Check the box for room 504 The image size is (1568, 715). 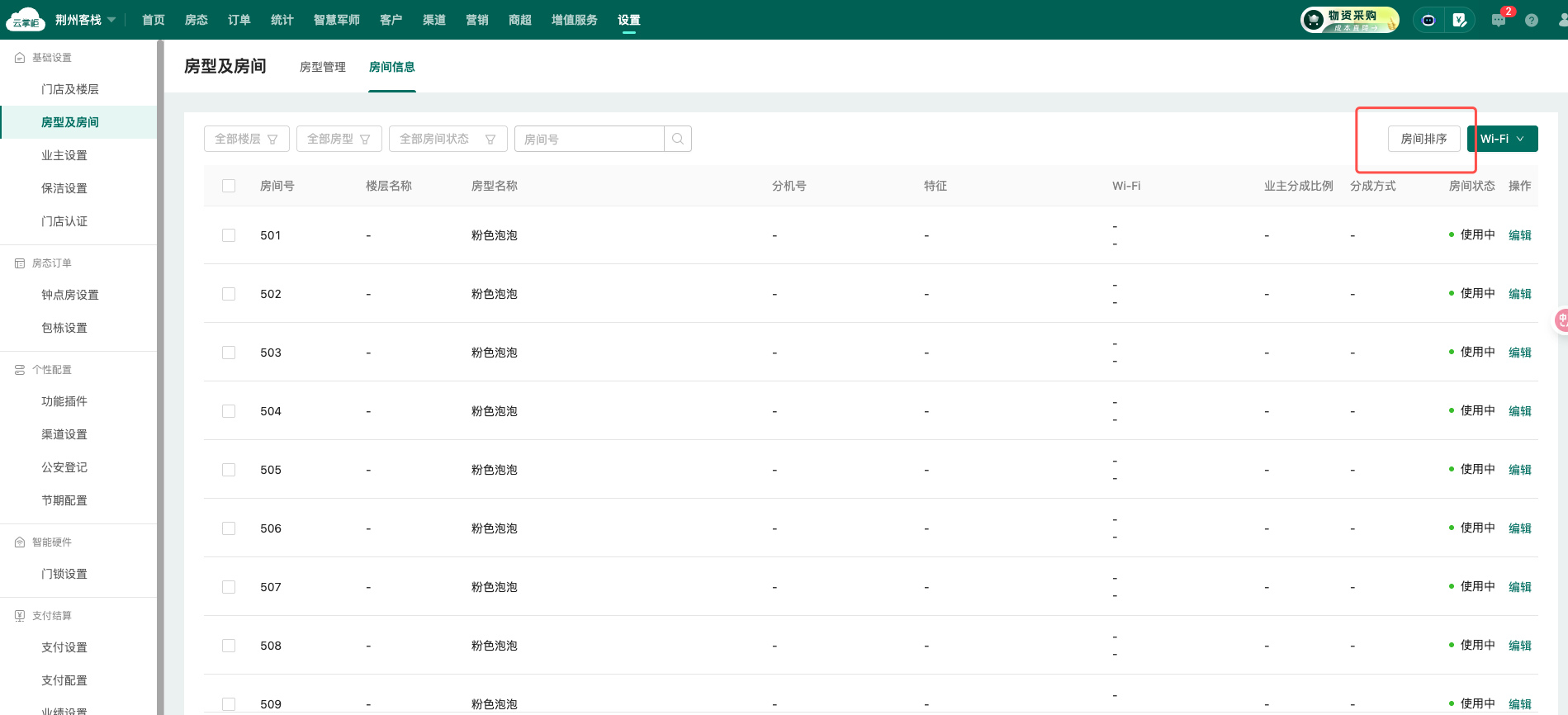[229, 411]
